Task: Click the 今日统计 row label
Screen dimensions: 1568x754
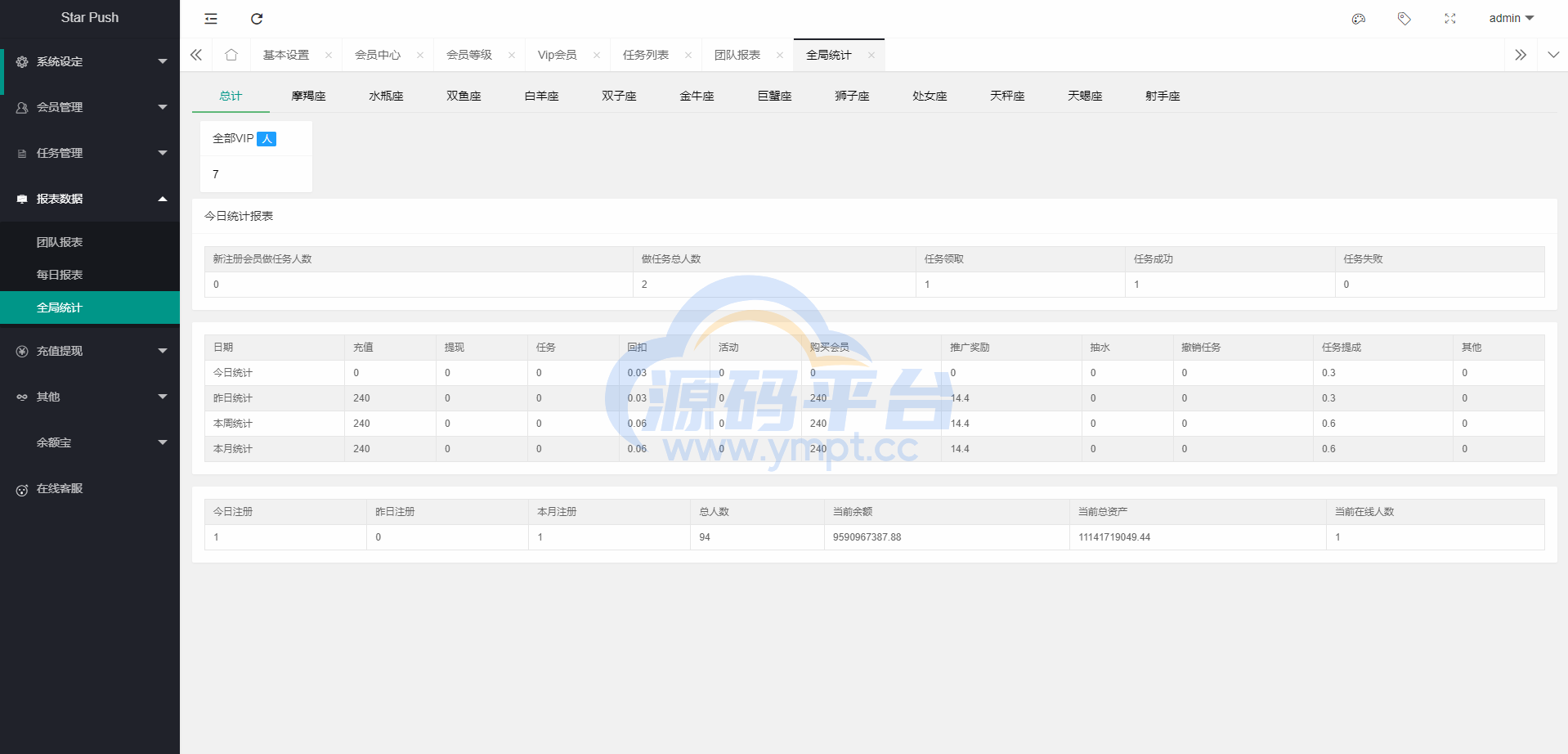Action: point(233,373)
